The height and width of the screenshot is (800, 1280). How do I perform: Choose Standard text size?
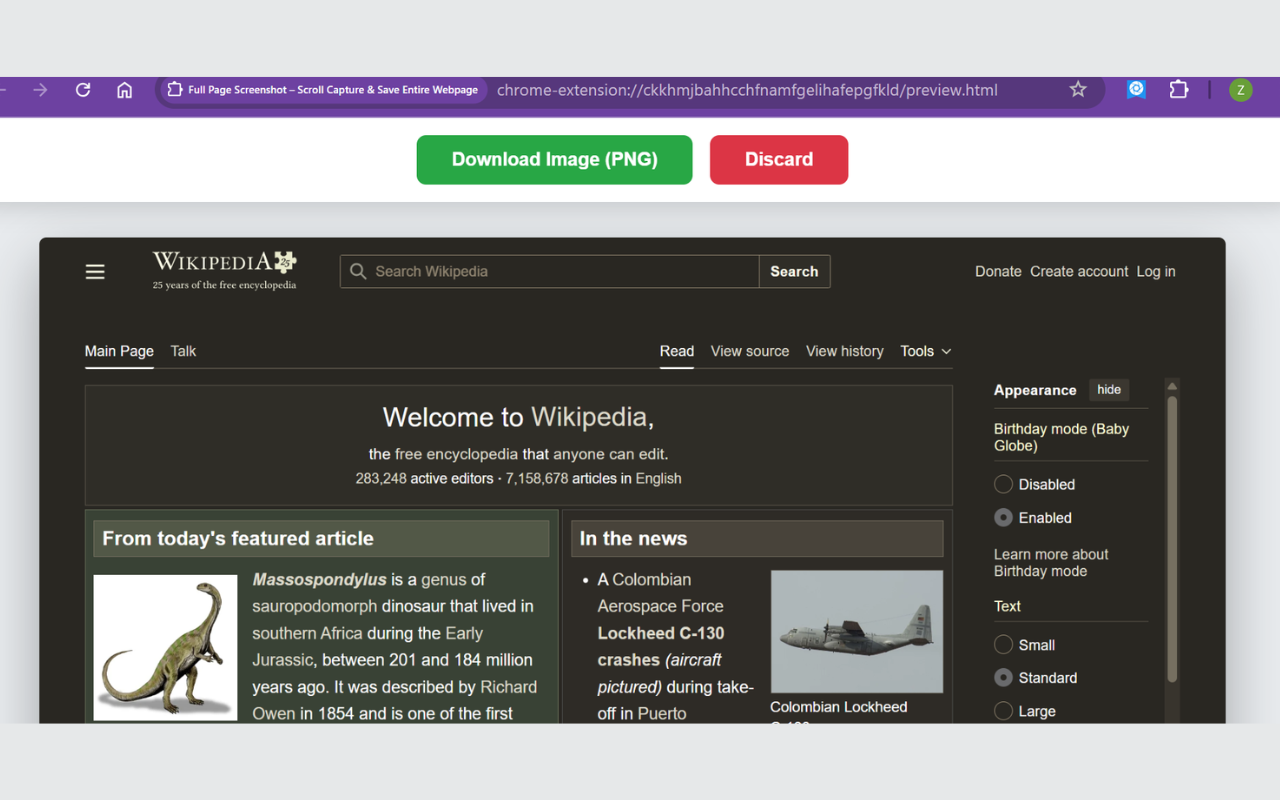point(1003,678)
